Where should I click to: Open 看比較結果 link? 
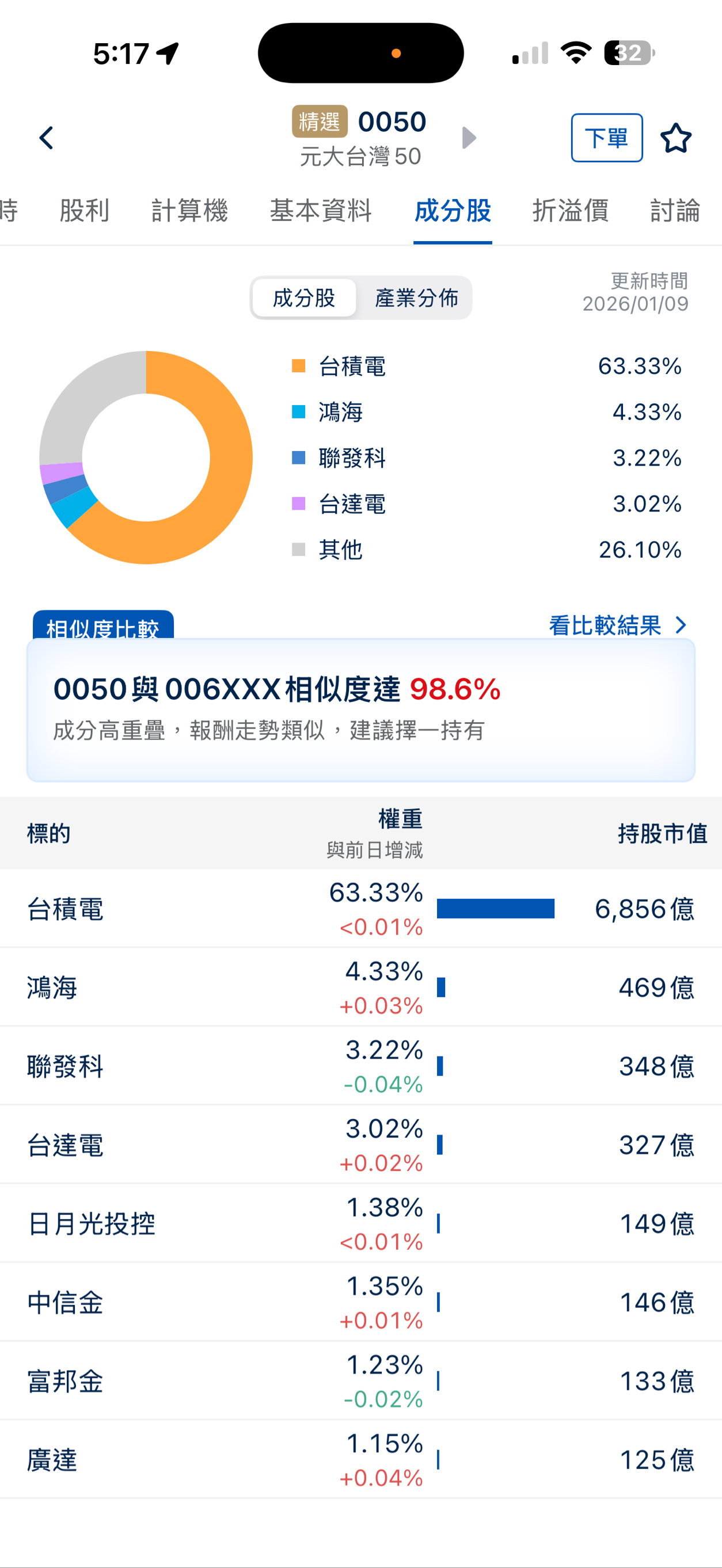[x=605, y=625]
